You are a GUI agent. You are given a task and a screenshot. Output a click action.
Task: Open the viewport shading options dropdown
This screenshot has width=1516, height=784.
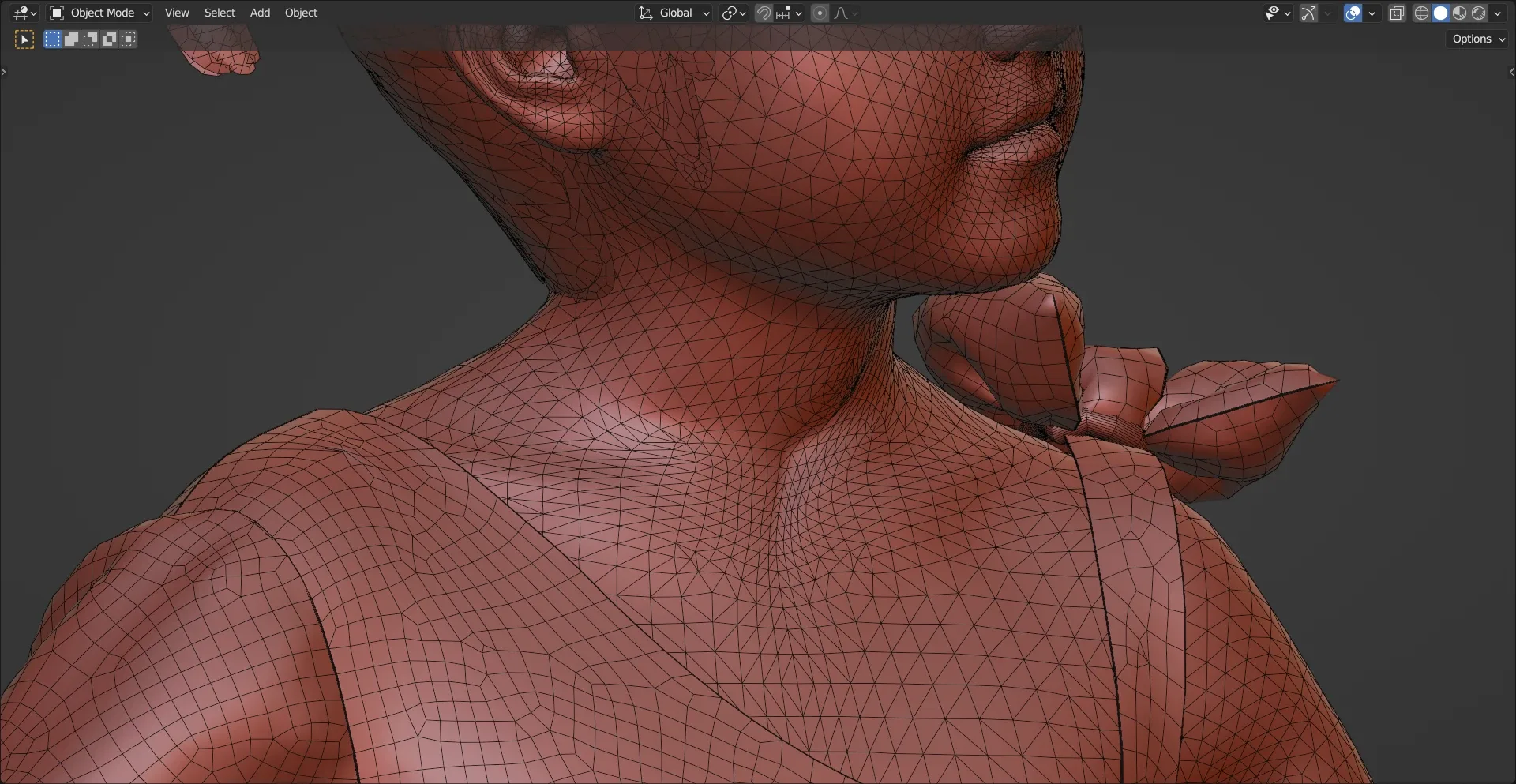[1497, 13]
